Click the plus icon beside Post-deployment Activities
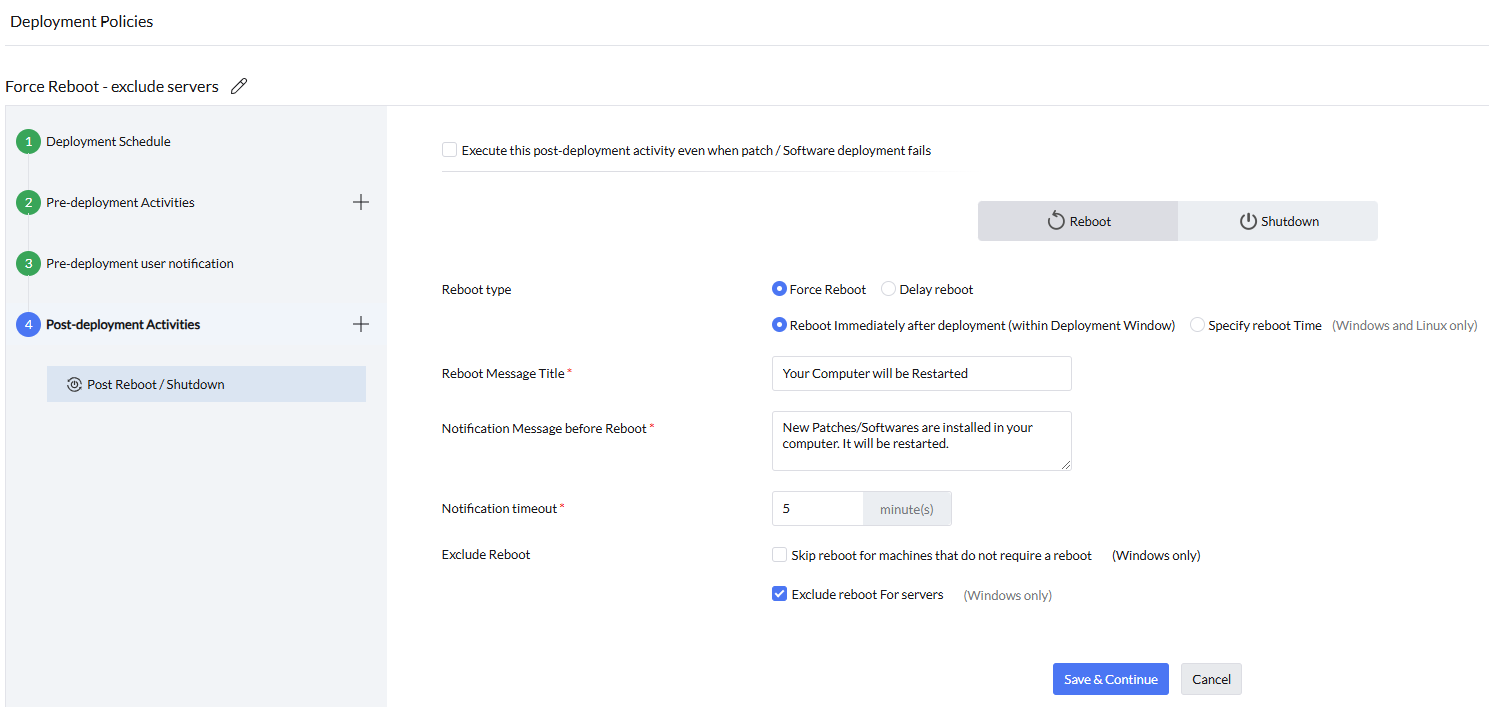Screen dimensions: 1489x707 tap(360, 324)
